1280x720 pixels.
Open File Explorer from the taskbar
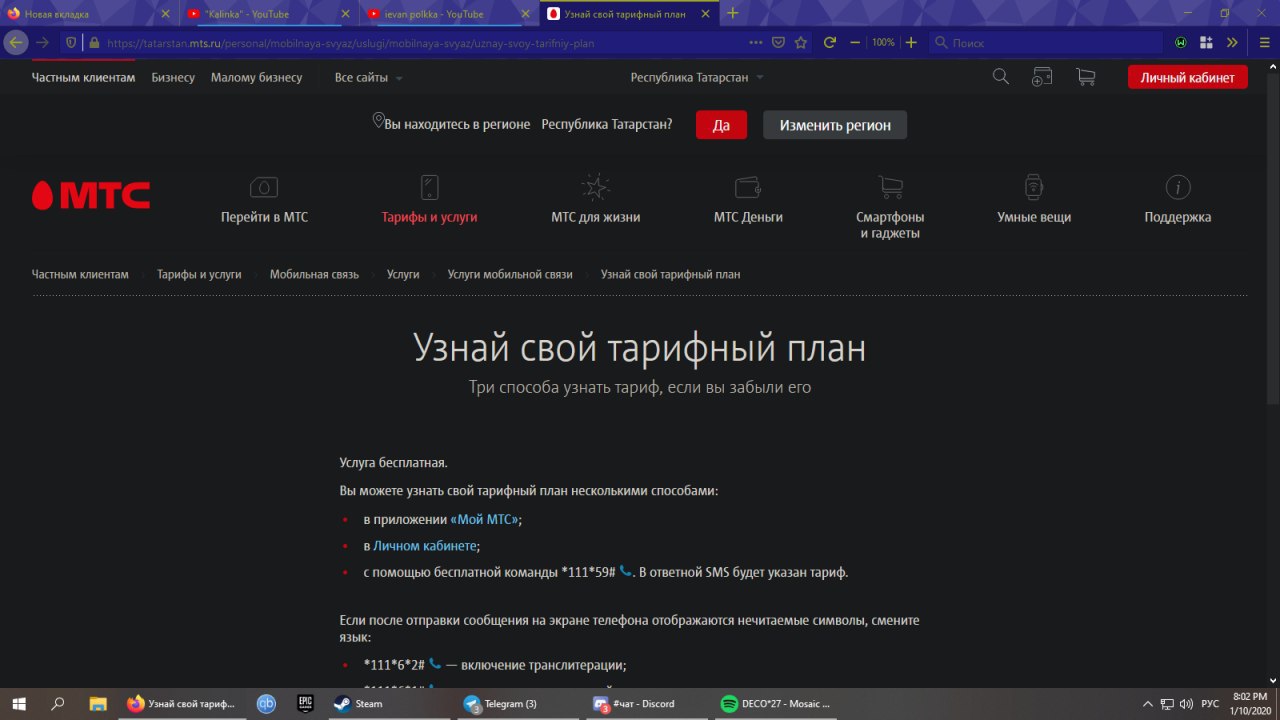click(x=97, y=704)
